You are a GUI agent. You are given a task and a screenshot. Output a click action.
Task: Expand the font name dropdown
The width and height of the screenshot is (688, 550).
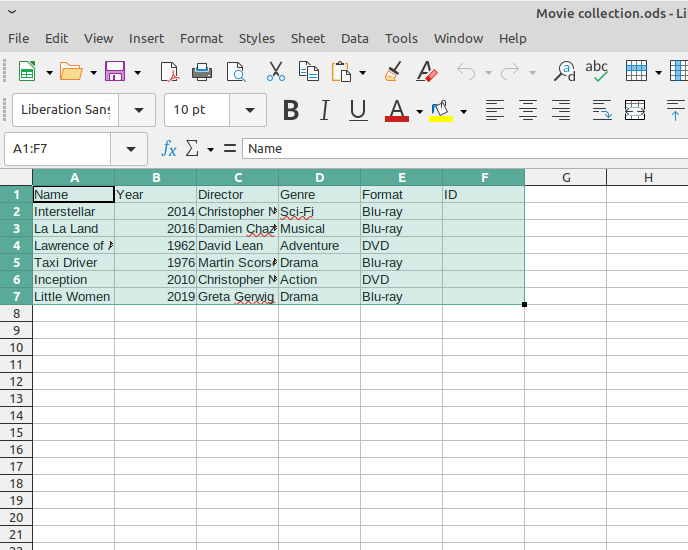click(138, 110)
